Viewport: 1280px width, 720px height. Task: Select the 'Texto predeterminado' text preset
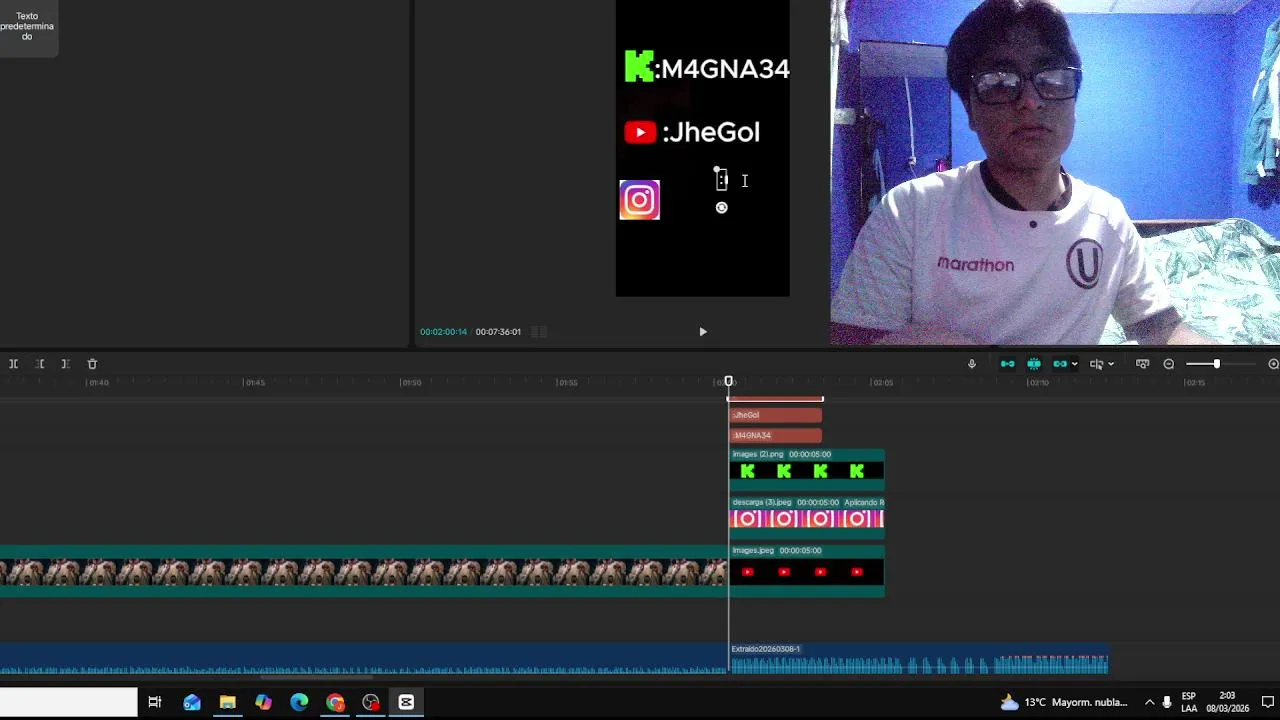coord(27,27)
